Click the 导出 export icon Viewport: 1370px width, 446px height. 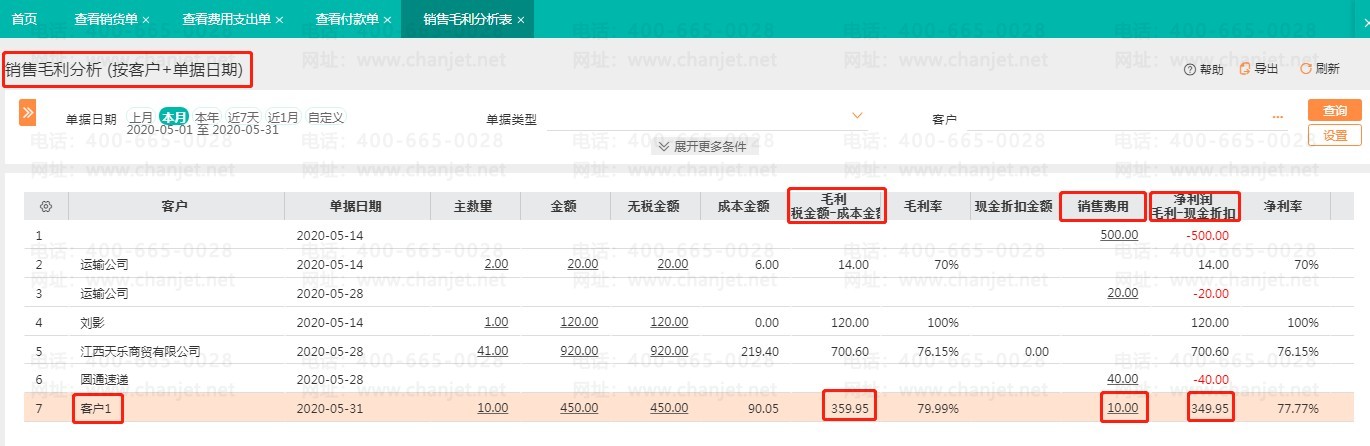(x=1245, y=69)
